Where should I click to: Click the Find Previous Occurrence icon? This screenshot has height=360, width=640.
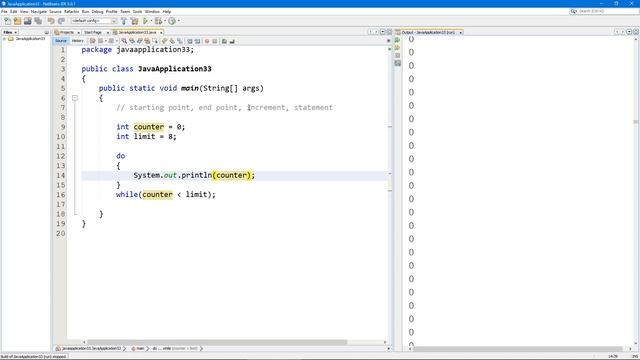pyautogui.click(x=132, y=41)
